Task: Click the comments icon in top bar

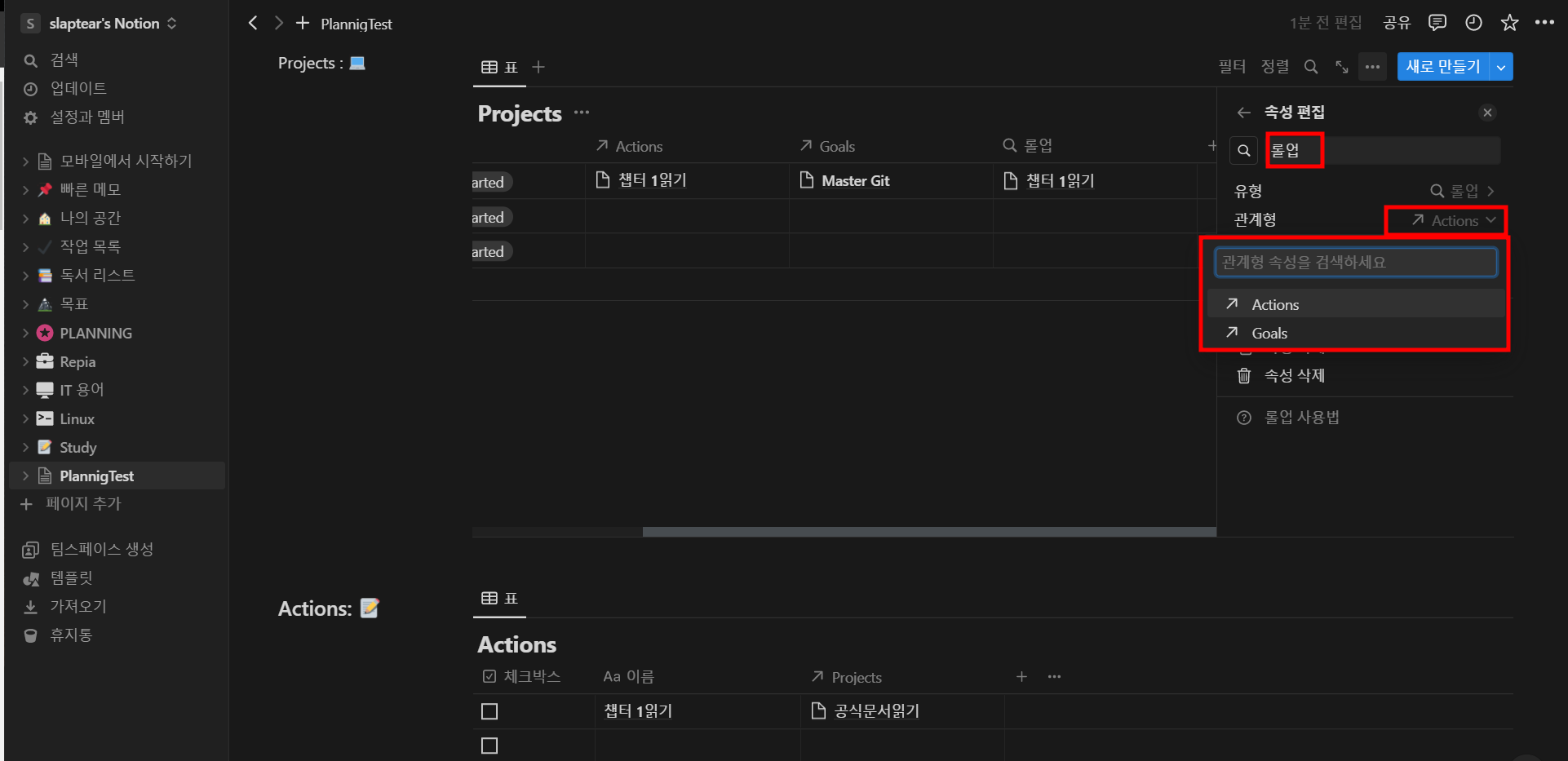Action: click(x=1437, y=23)
